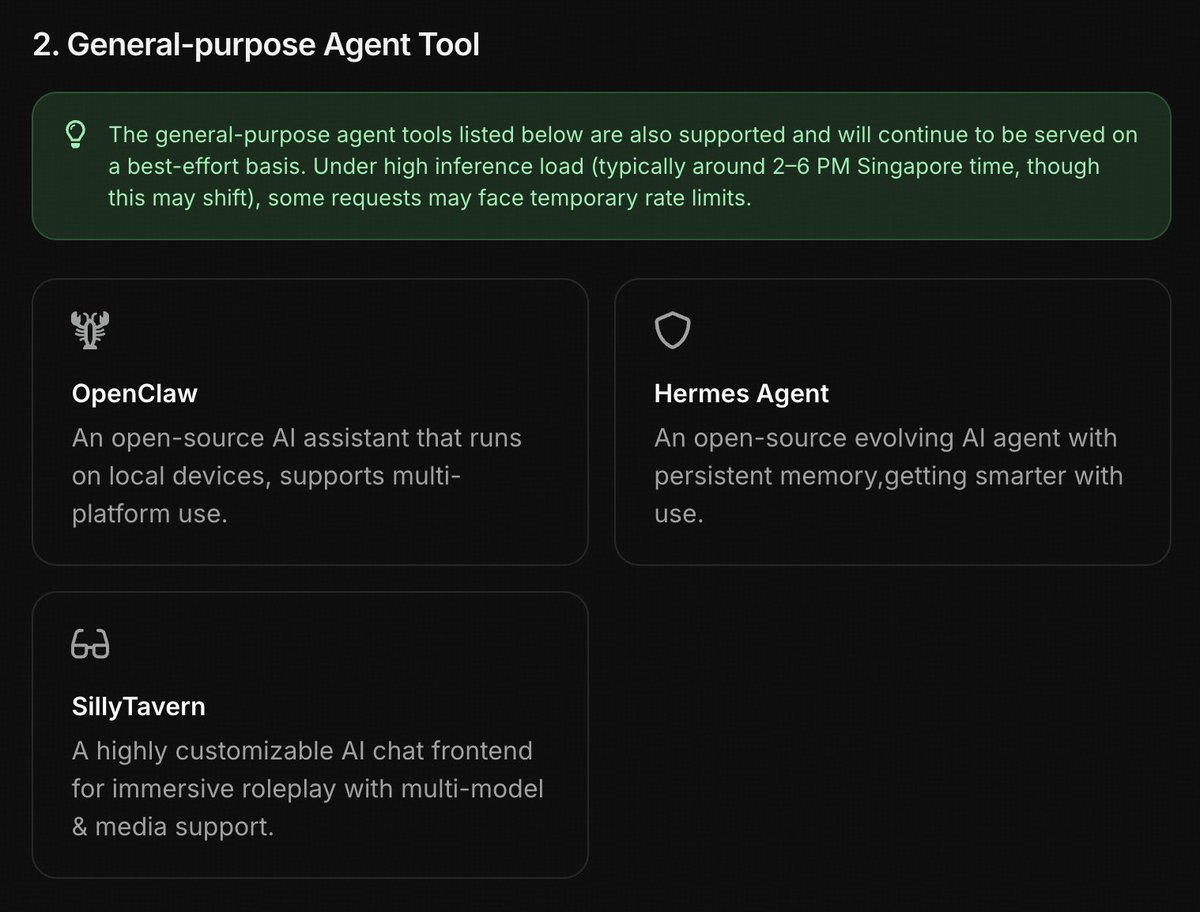The height and width of the screenshot is (912, 1200).
Task: Click the SillyTavern immersive roleplay description
Action: [x=308, y=789]
